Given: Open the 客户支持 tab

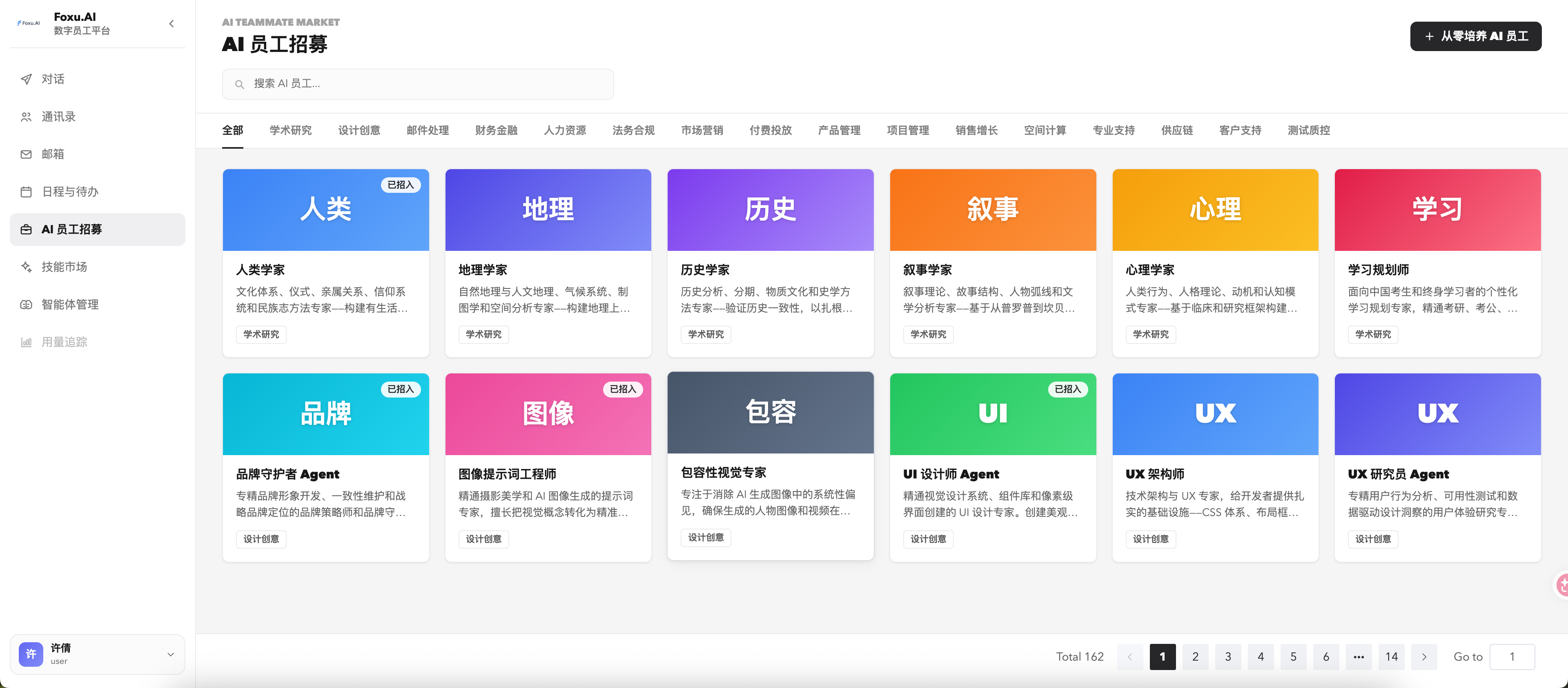Looking at the screenshot, I should click(1240, 130).
